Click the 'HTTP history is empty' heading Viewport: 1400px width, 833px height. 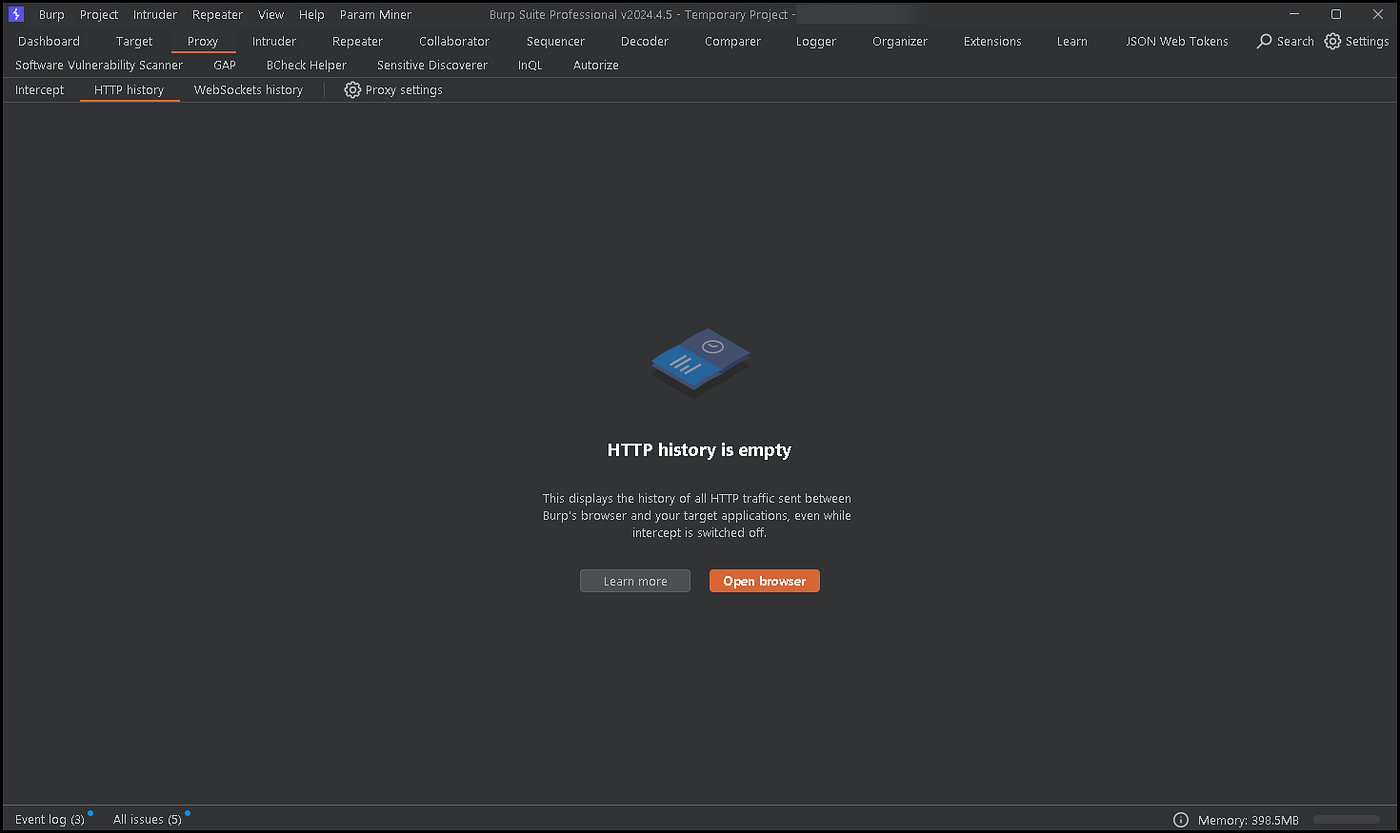pyautogui.click(x=699, y=450)
